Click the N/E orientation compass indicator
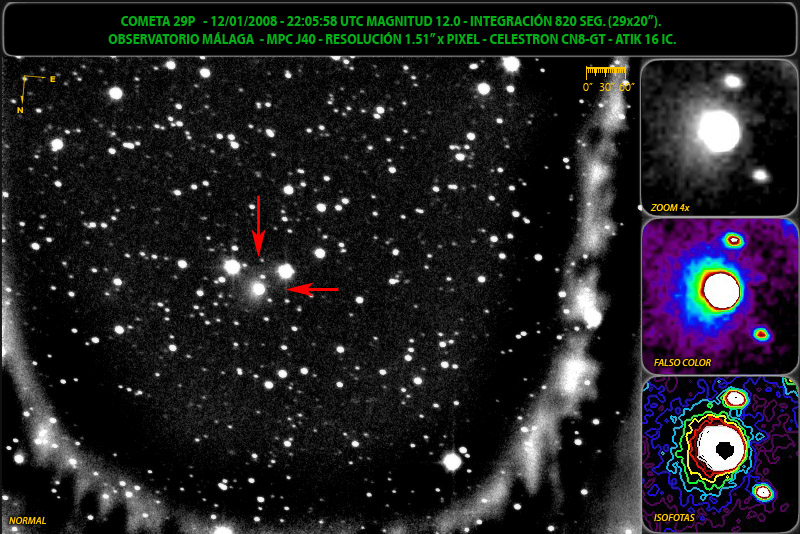The height and width of the screenshot is (534, 800). [x=37, y=94]
